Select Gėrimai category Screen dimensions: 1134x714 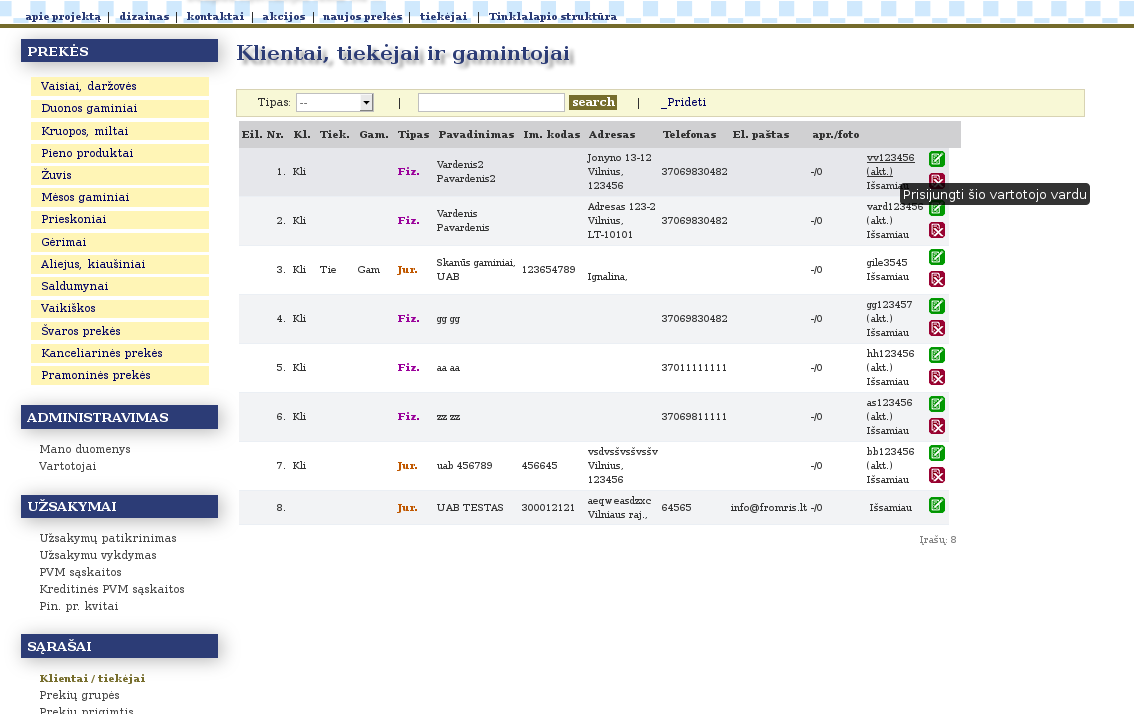[120, 242]
